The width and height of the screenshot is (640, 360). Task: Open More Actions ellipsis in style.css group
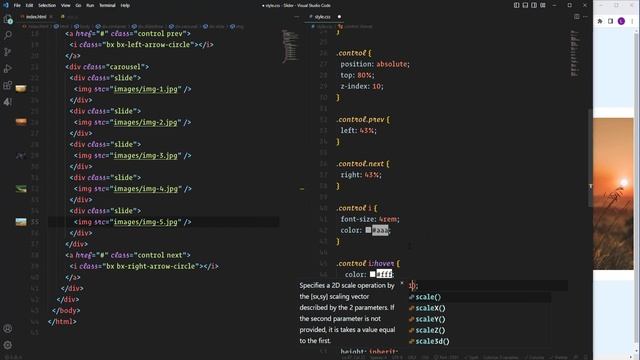point(586,17)
